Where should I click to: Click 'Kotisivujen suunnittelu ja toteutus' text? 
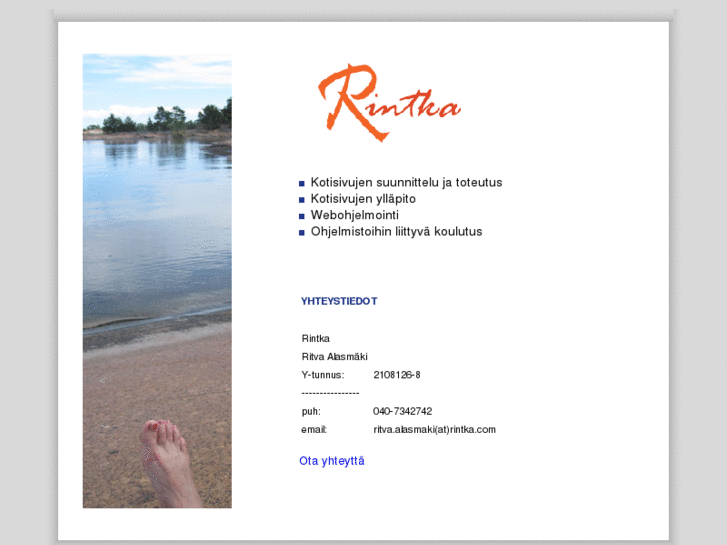pos(406,182)
